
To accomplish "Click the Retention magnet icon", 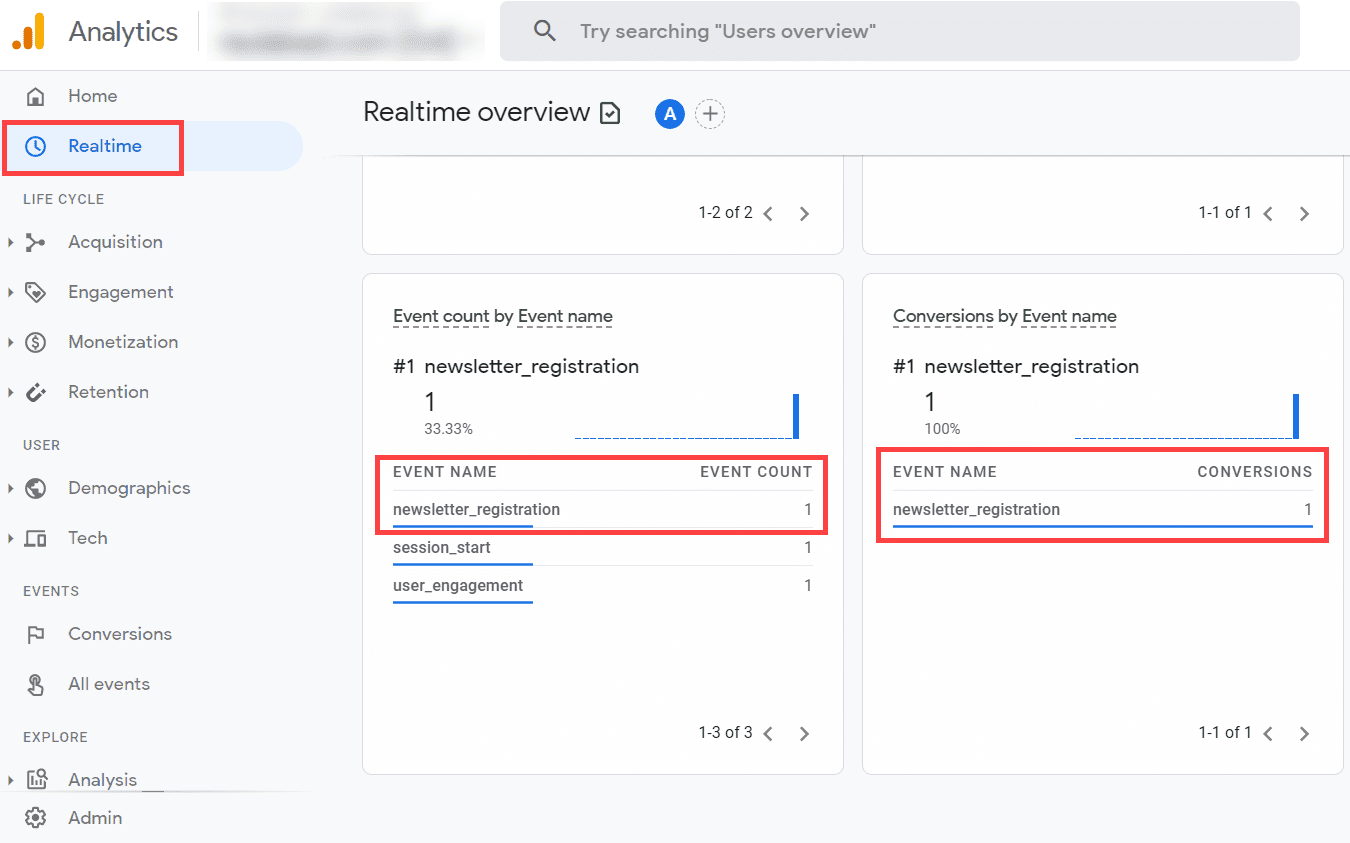I will pos(35,392).
